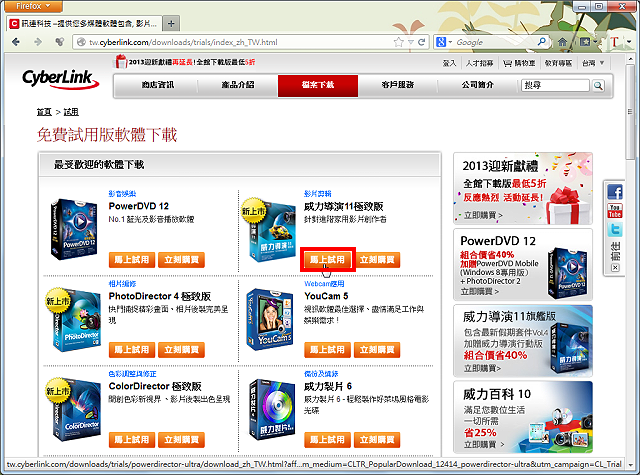This screenshot has width=640, height=475.
Task: Expand the 台灣 region dropdown
Action: pyautogui.click(x=593, y=63)
